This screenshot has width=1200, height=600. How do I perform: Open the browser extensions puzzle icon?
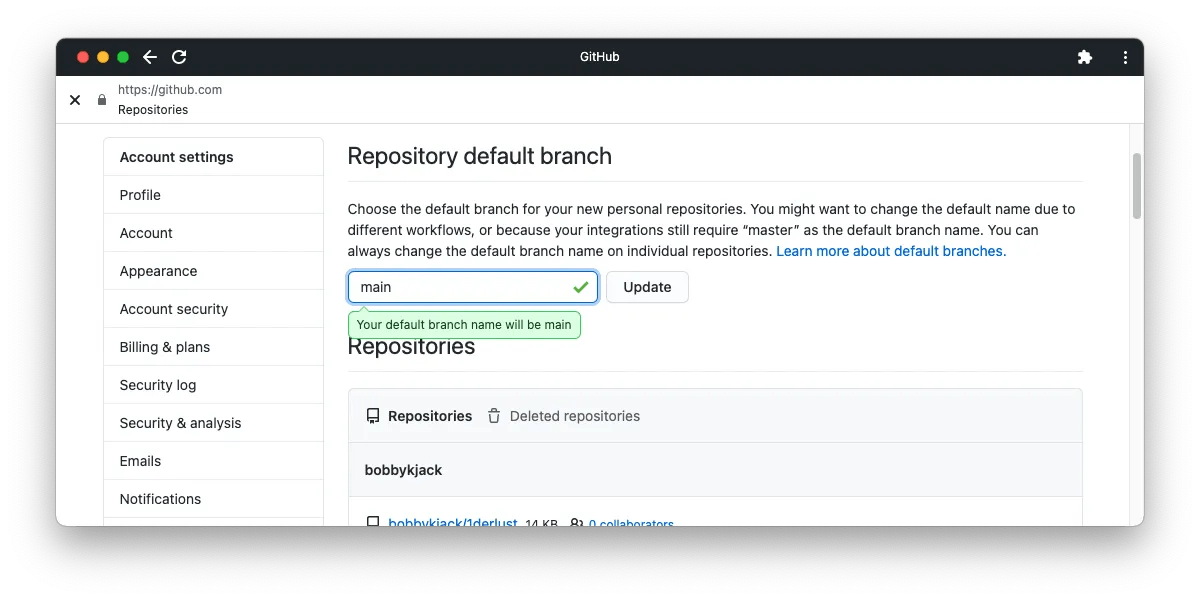(1085, 57)
